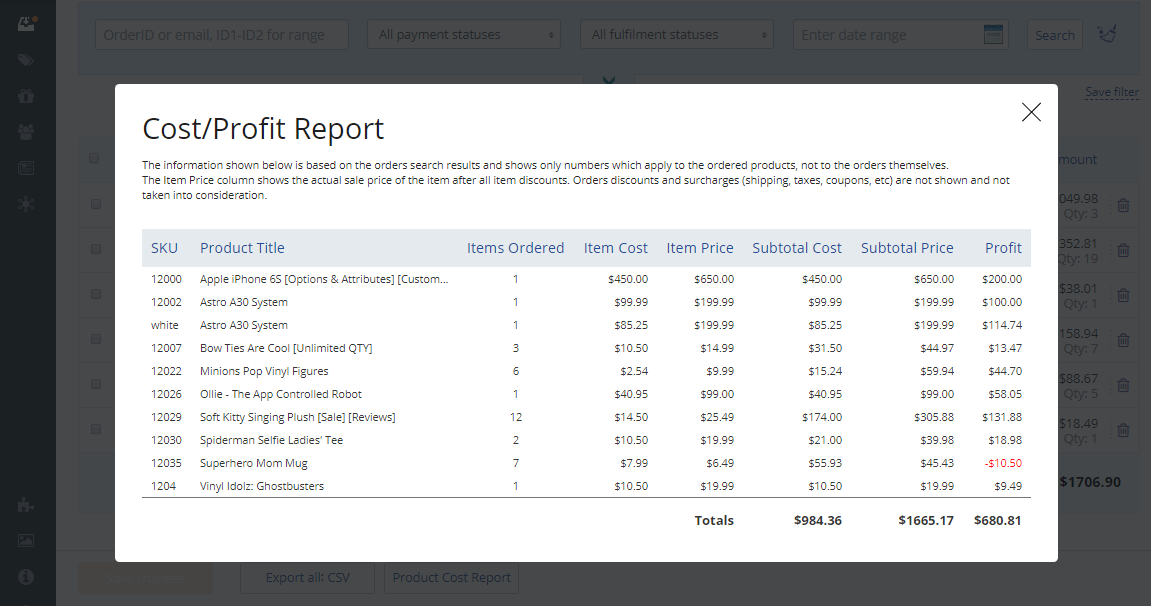Select Superhero Mom Mug title

click(253, 463)
